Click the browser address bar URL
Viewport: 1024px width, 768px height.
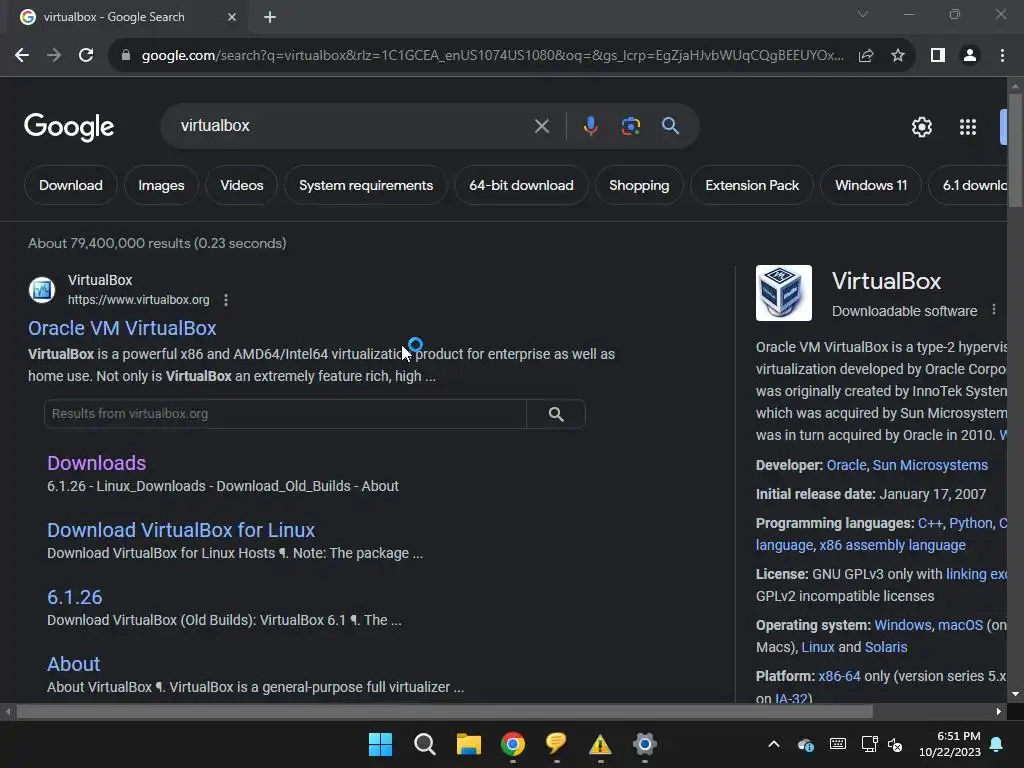pyautogui.click(x=492, y=56)
